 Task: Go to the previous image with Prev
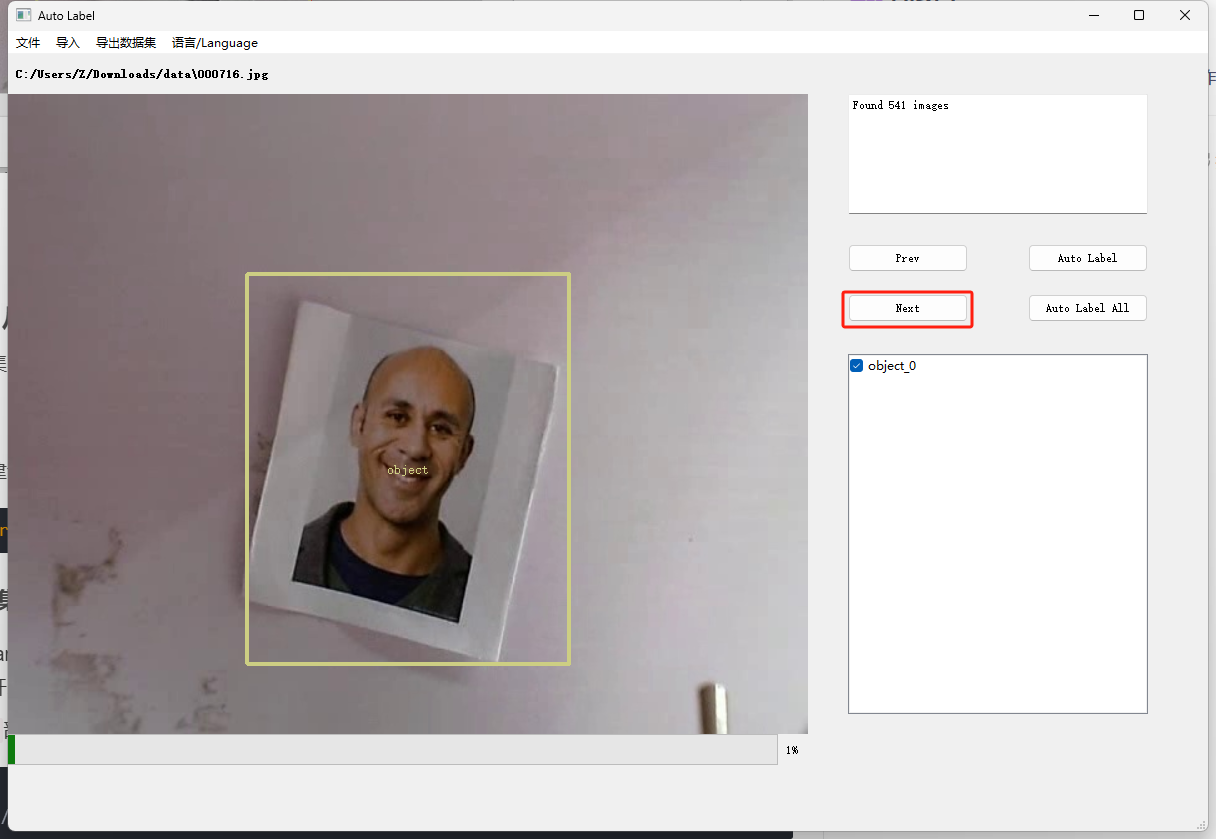pos(907,258)
